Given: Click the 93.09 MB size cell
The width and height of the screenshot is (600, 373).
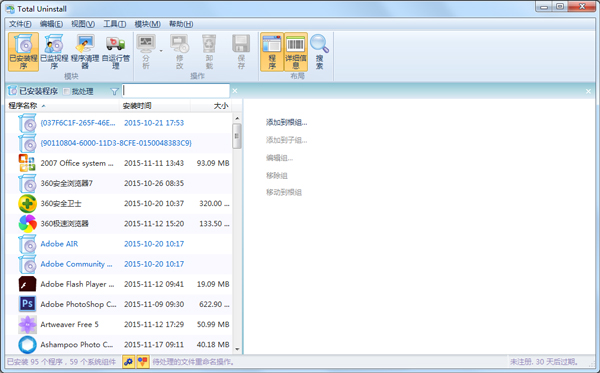Looking at the screenshot, I should click(x=213, y=163).
